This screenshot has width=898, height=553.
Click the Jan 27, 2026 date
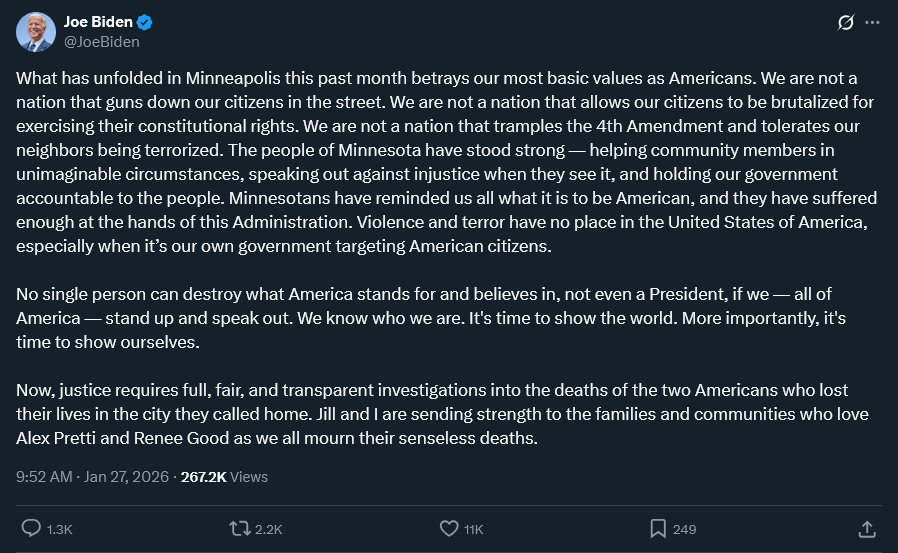click(x=127, y=477)
